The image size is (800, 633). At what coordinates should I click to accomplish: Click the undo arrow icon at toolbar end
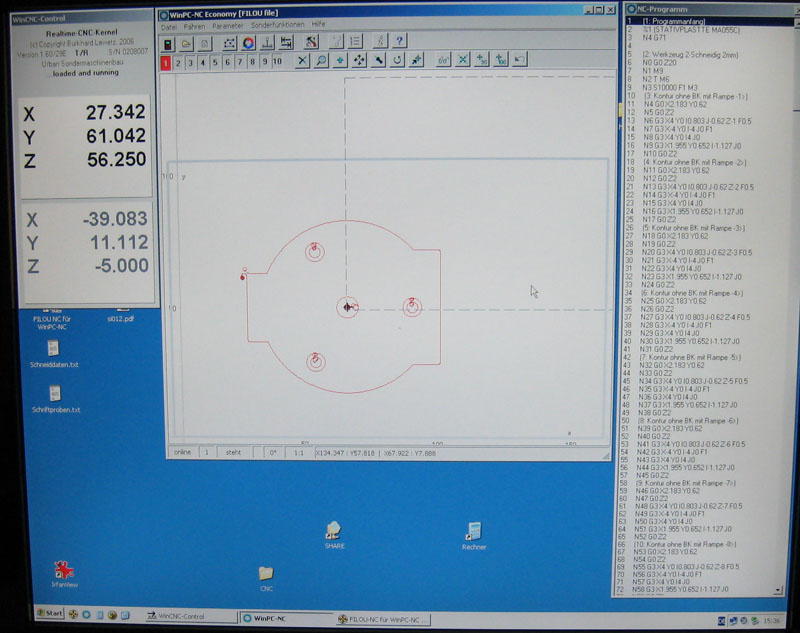coord(520,61)
